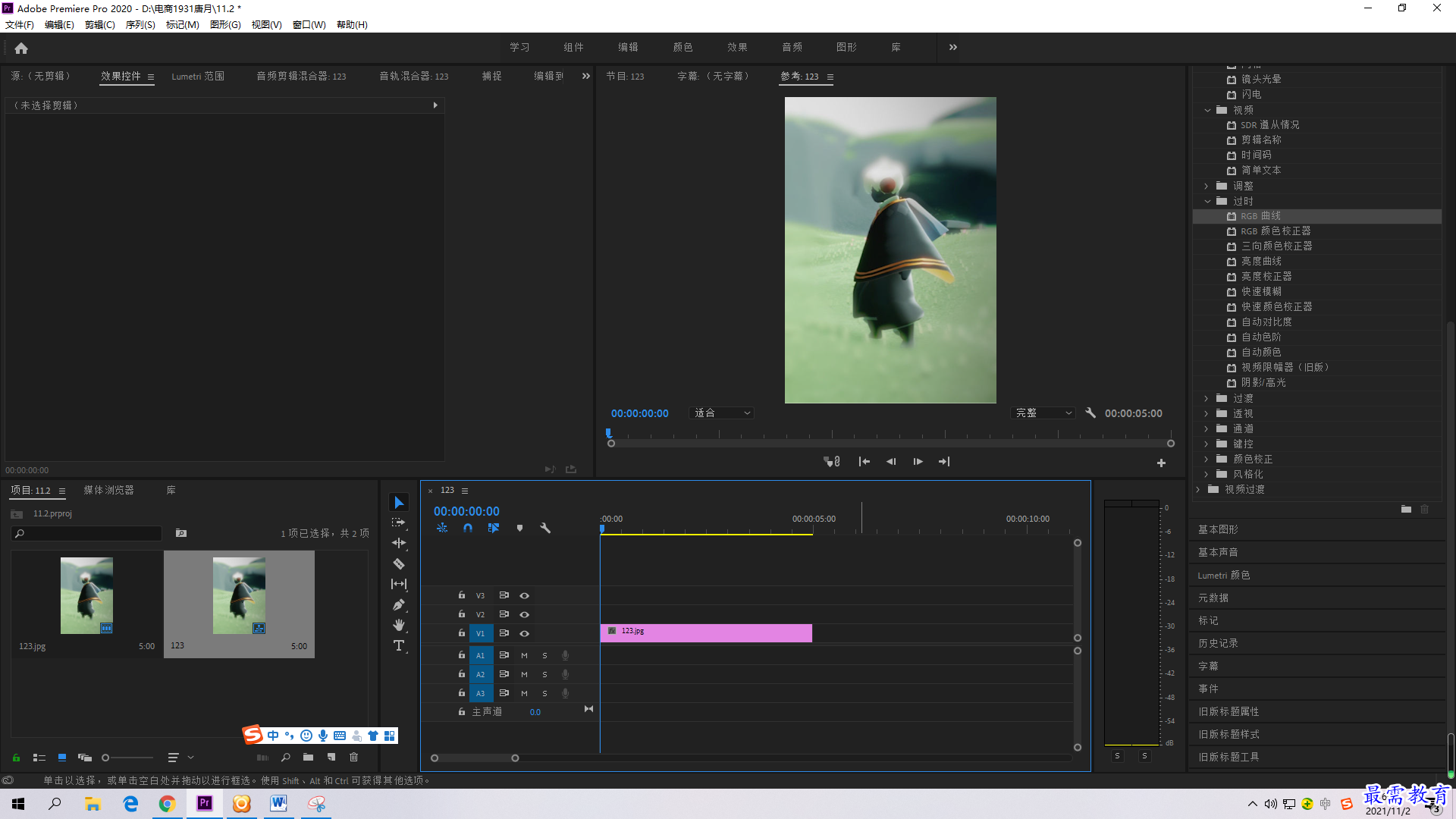This screenshot has width=1456, height=819.
Task: Switch to 媒体浏览器 tab
Action: (108, 491)
